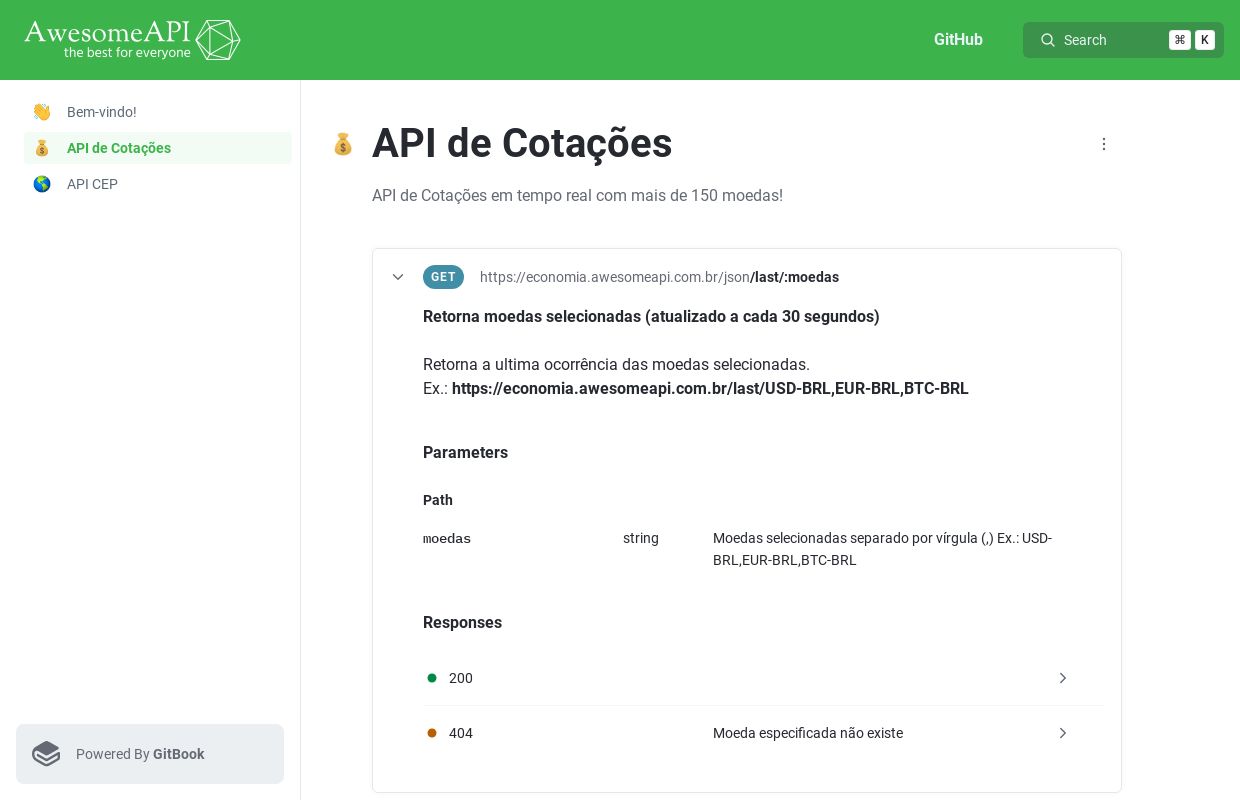Click the string type label
The height and width of the screenshot is (800, 1240).
click(641, 538)
